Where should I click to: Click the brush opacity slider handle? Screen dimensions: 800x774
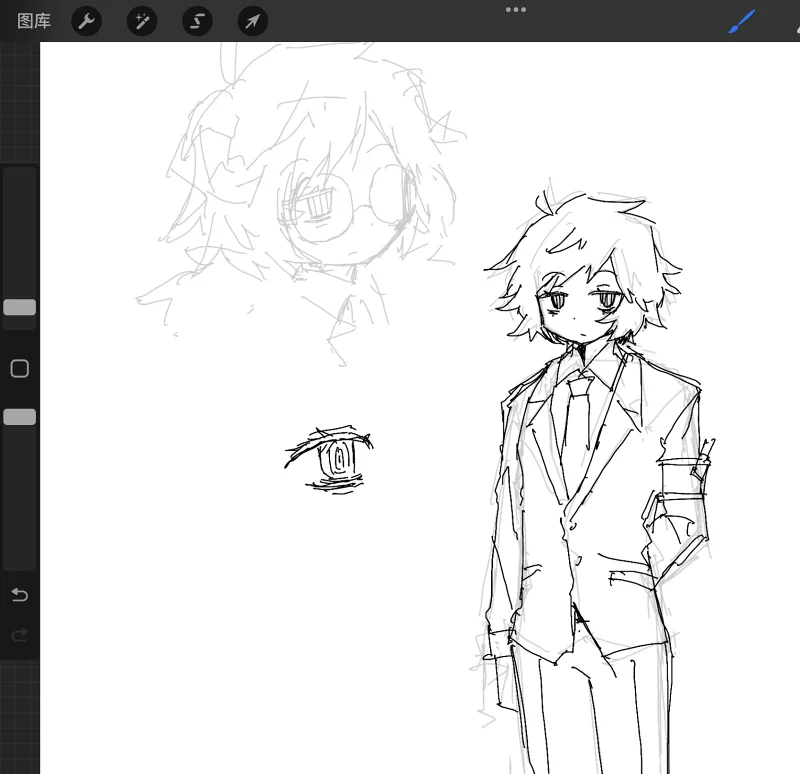coord(19,417)
